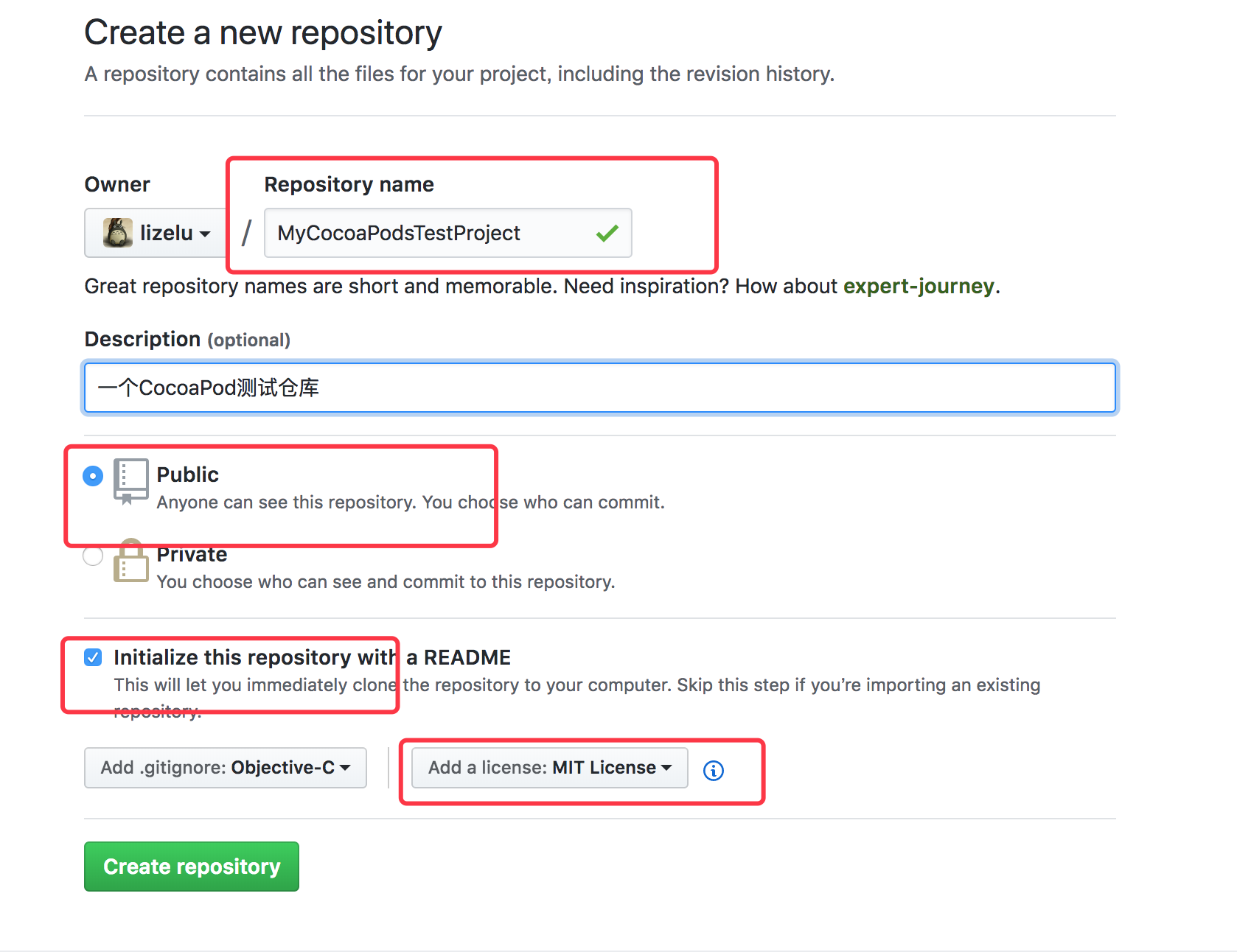Click the expert-journey name suggestion link

point(918,286)
